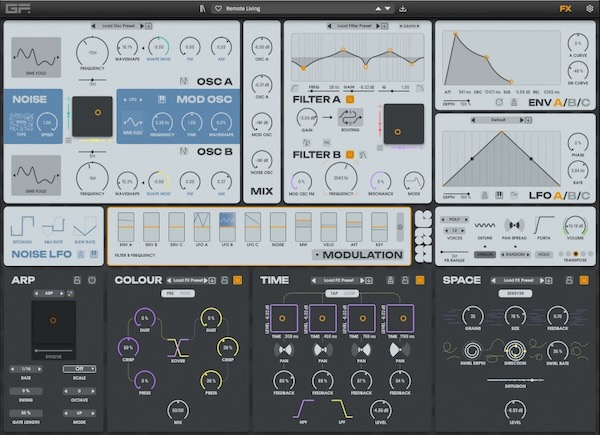Click the HPF filter shape icon
Viewport: 600px width, 435px height.
click(x=303, y=409)
